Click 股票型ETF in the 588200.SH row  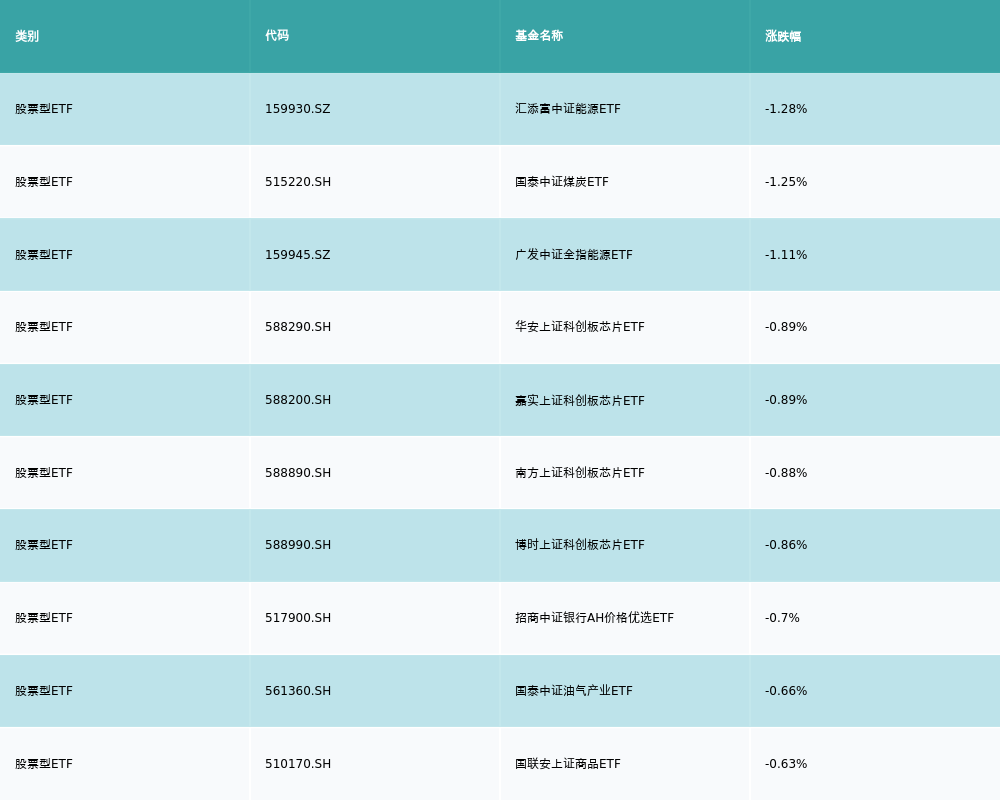[x=44, y=400]
